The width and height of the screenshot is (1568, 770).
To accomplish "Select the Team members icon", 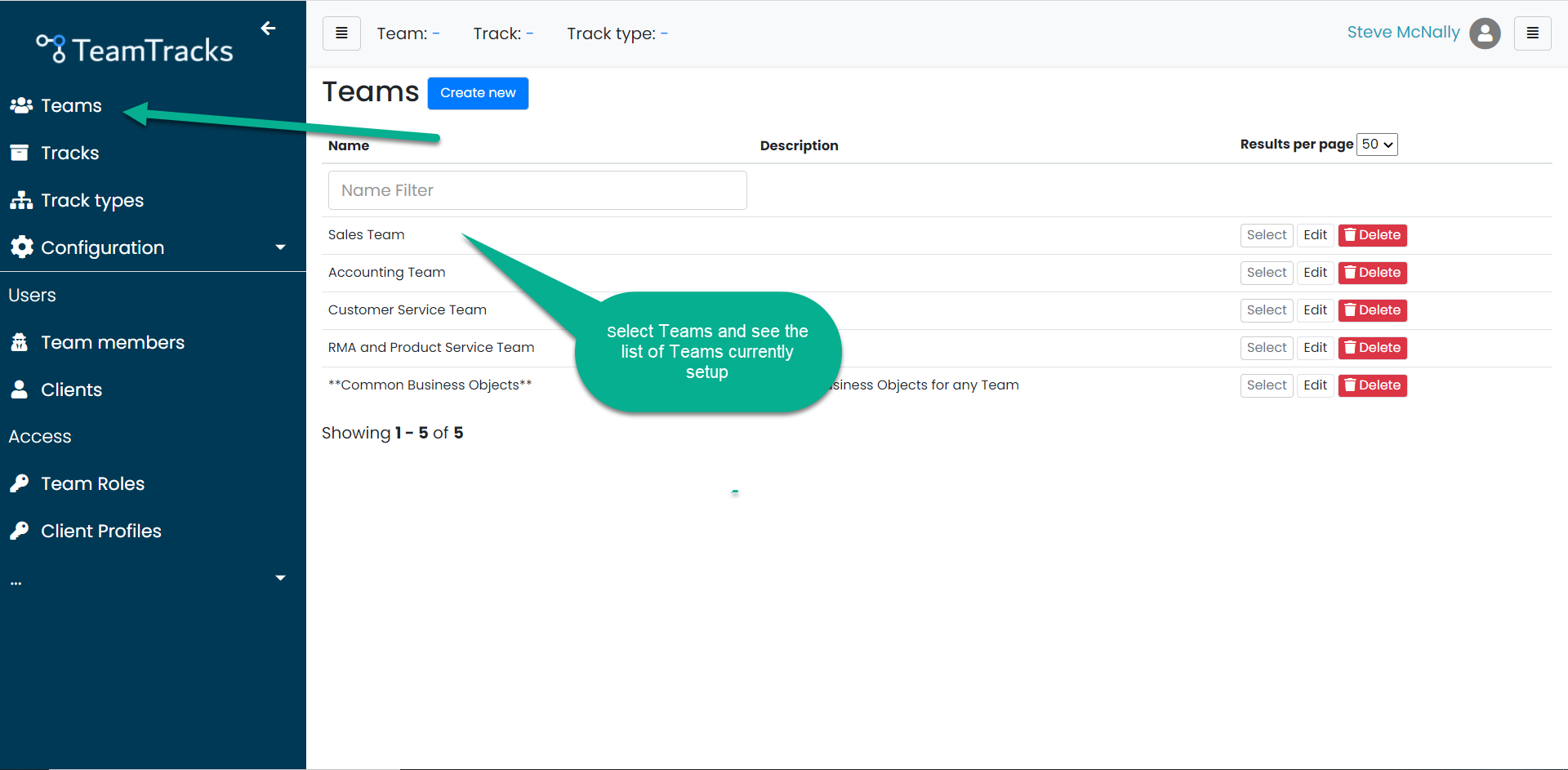I will (x=20, y=341).
